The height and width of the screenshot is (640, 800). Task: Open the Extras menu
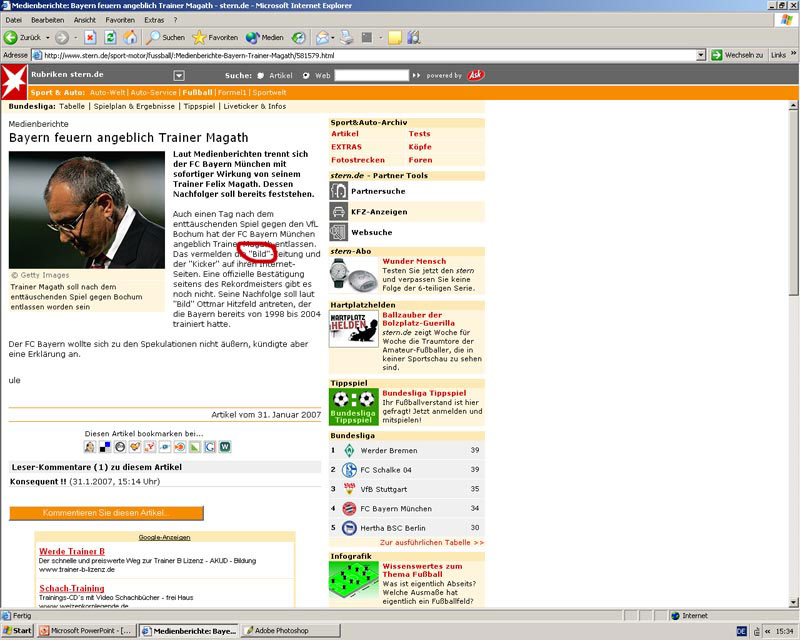tap(154, 20)
